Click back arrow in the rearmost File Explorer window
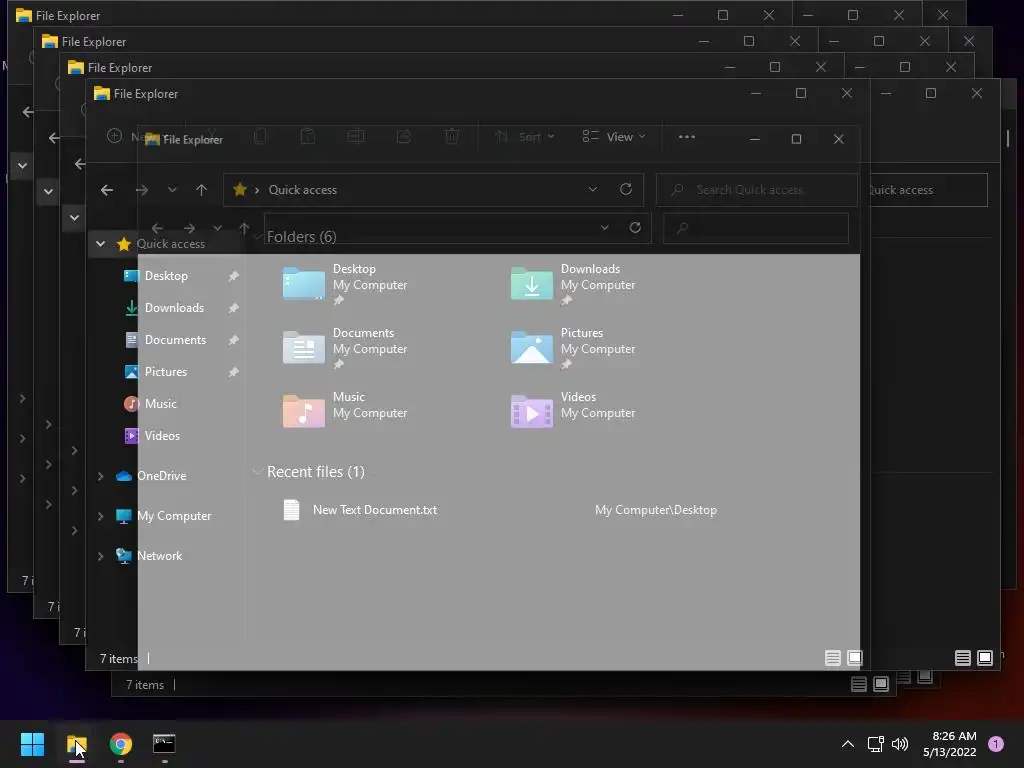Viewport: 1024px width, 768px height. click(x=27, y=112)
